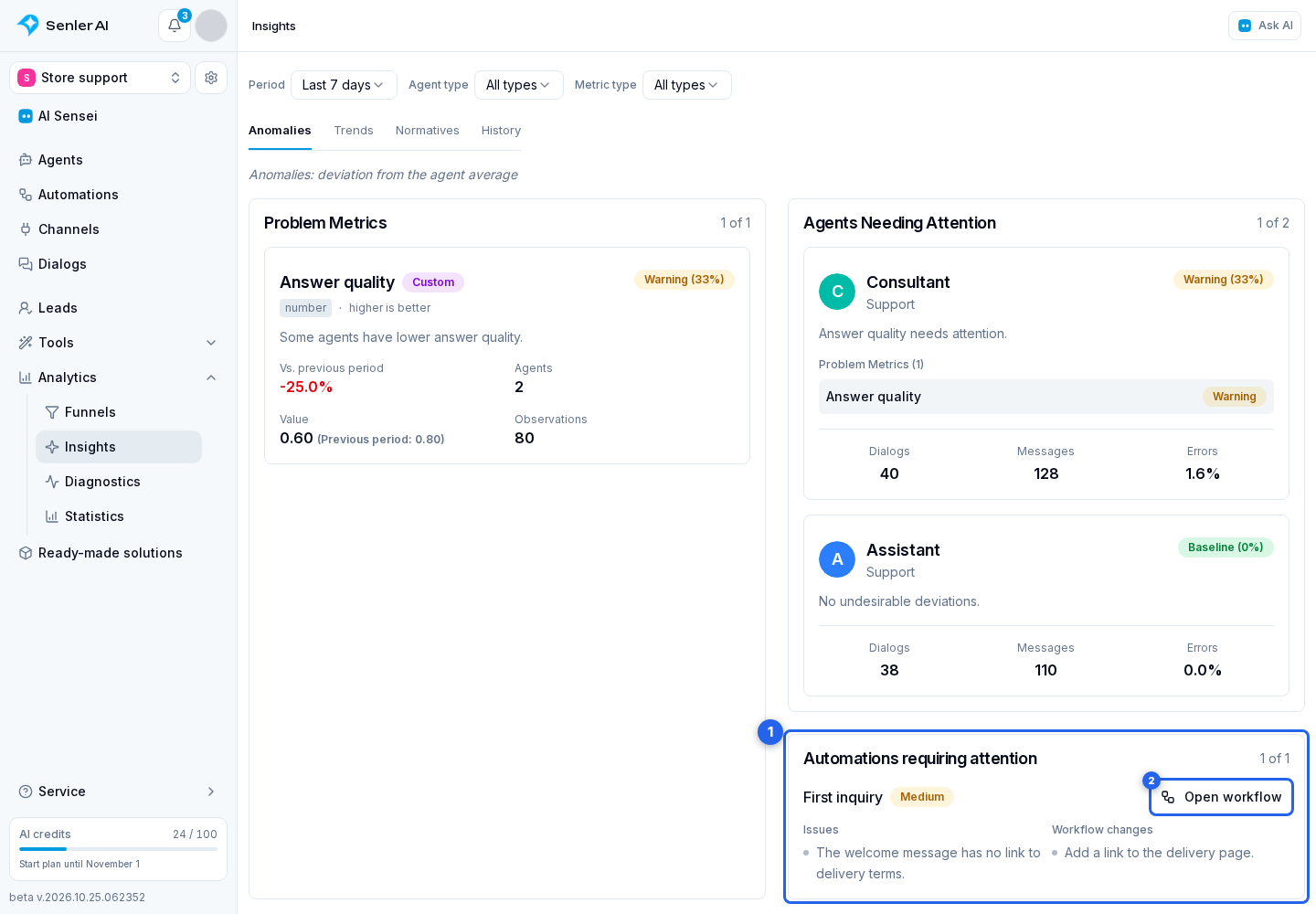Click the beta version text
The image size is (1316, 914).
[78, 898]
